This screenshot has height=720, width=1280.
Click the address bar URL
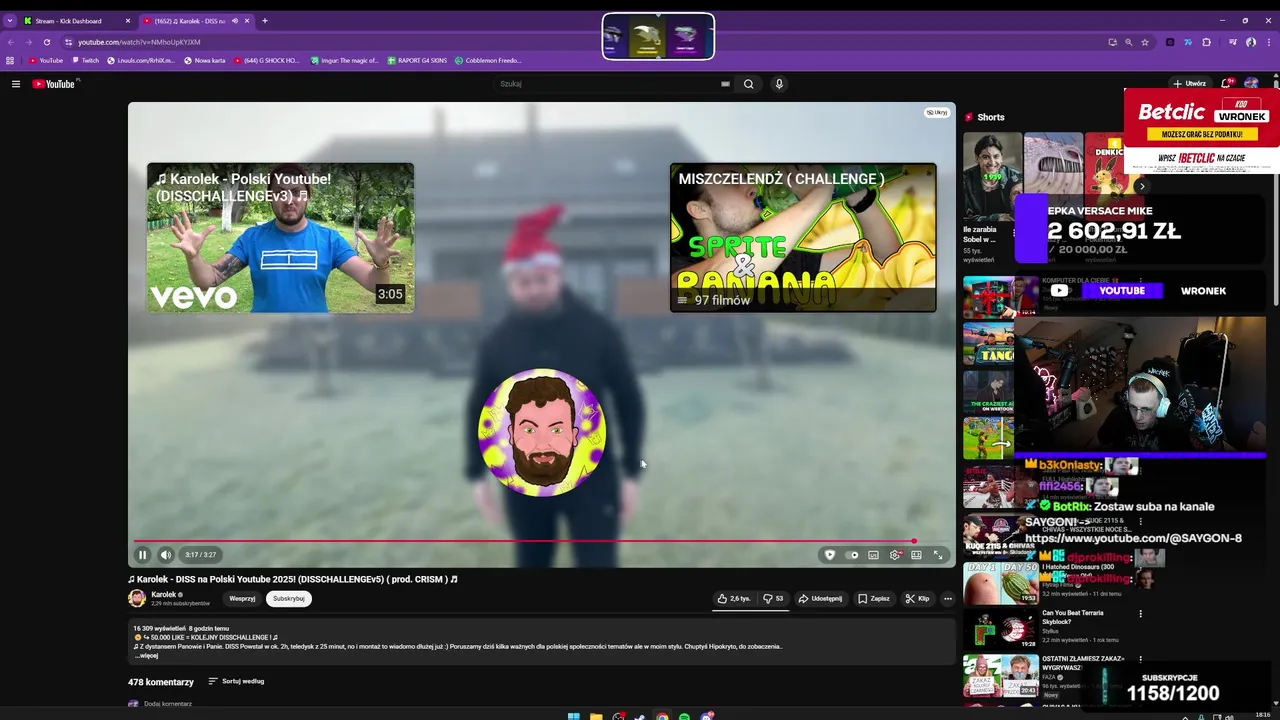140,42
